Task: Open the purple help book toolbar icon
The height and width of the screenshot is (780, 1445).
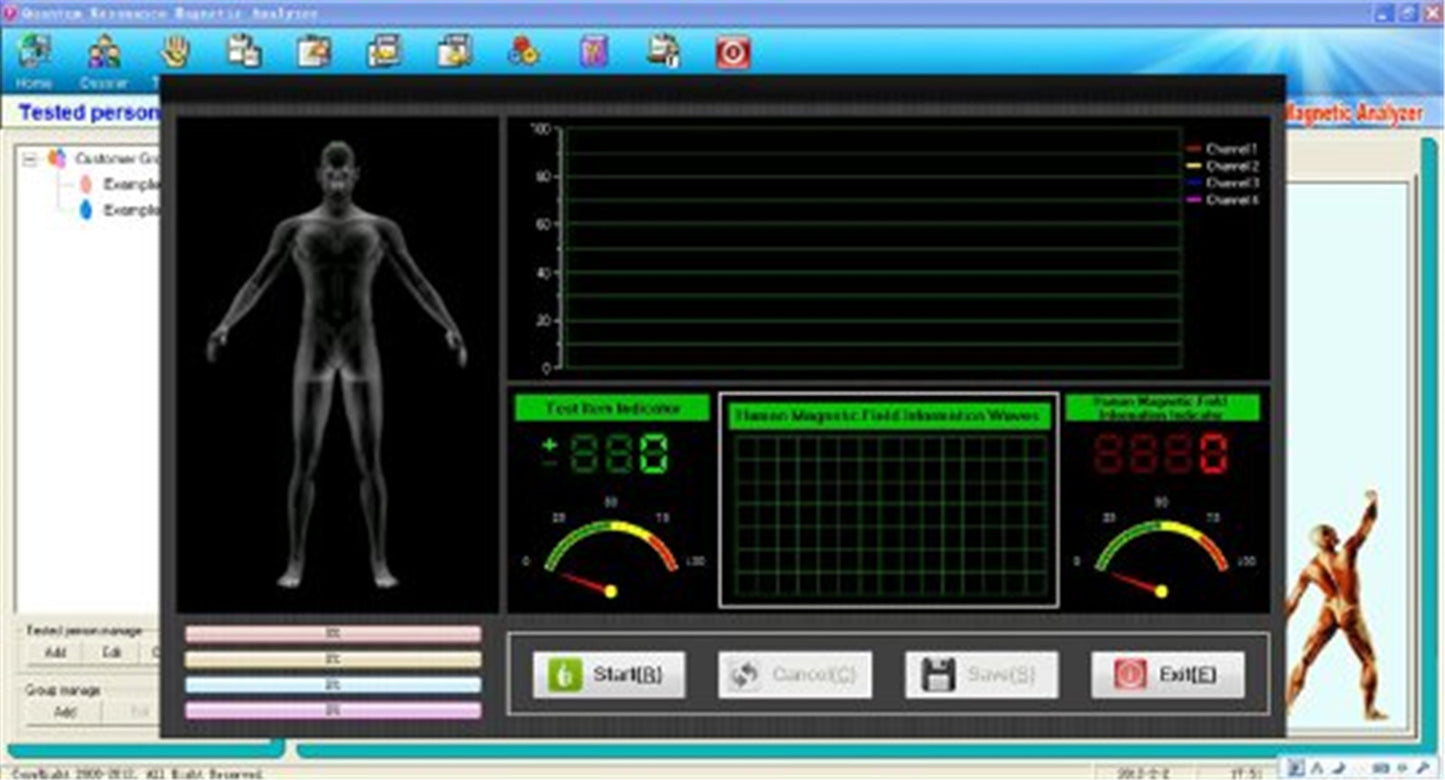Action: [x=595, y=50]
